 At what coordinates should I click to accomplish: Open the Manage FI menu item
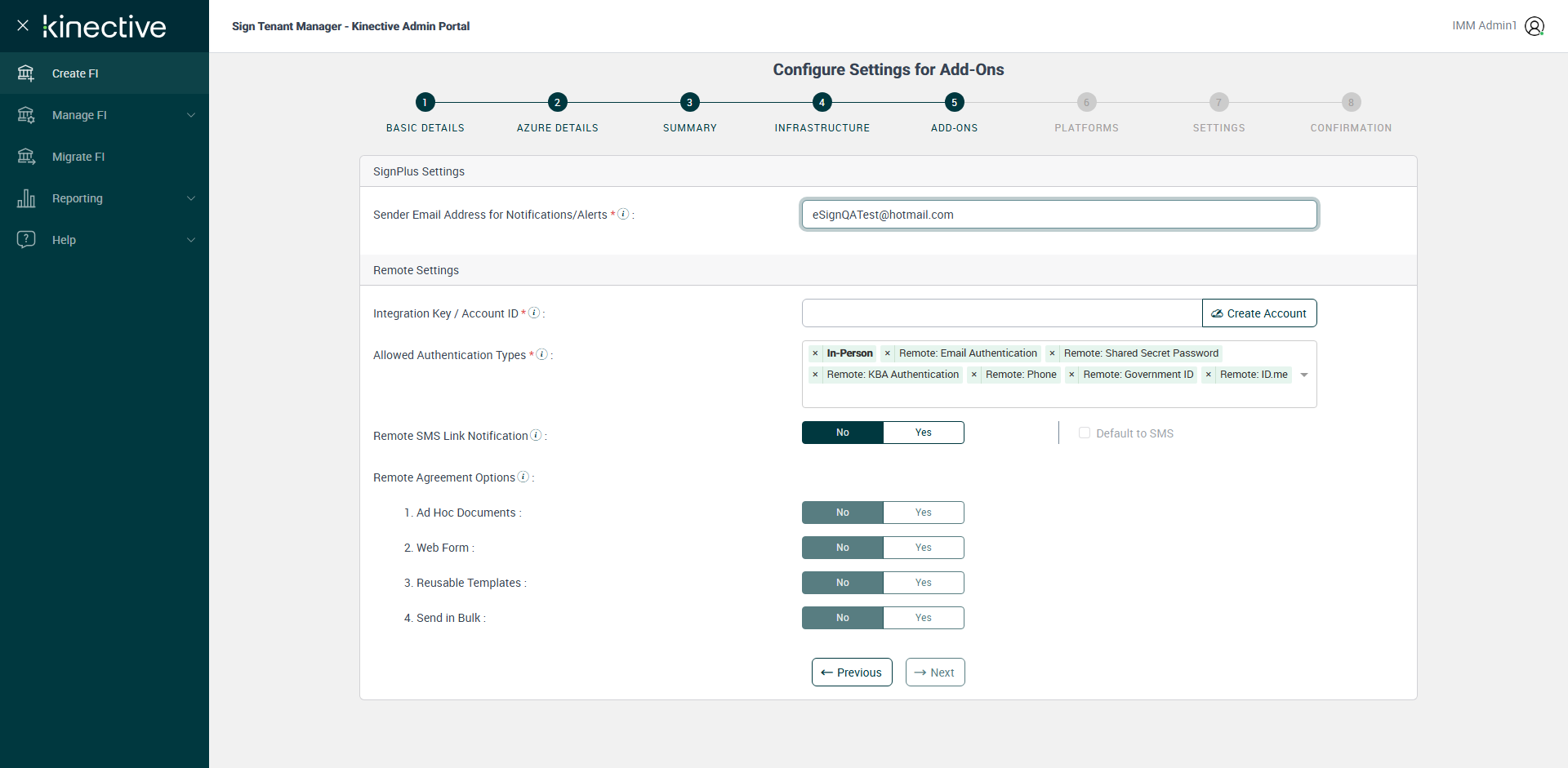click(x=105, y=115)
